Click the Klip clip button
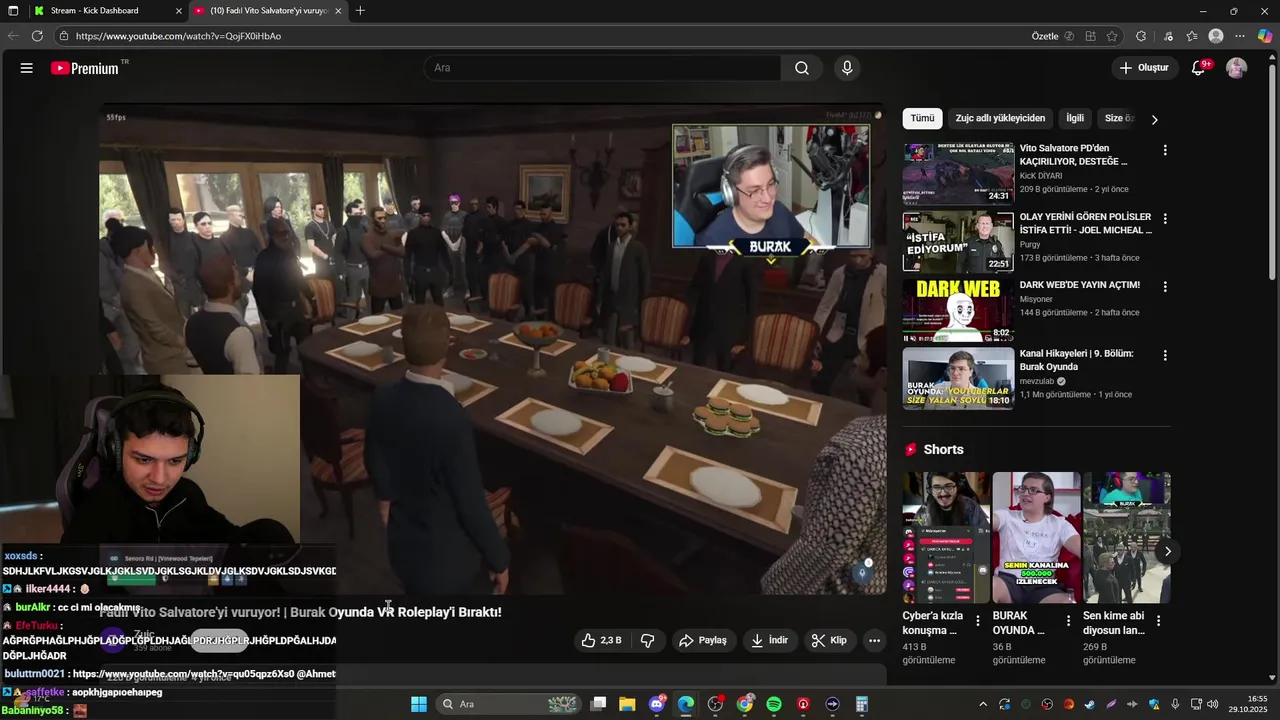The height and width of the screenshot is (720, 1280). click(x=829, y=640)
